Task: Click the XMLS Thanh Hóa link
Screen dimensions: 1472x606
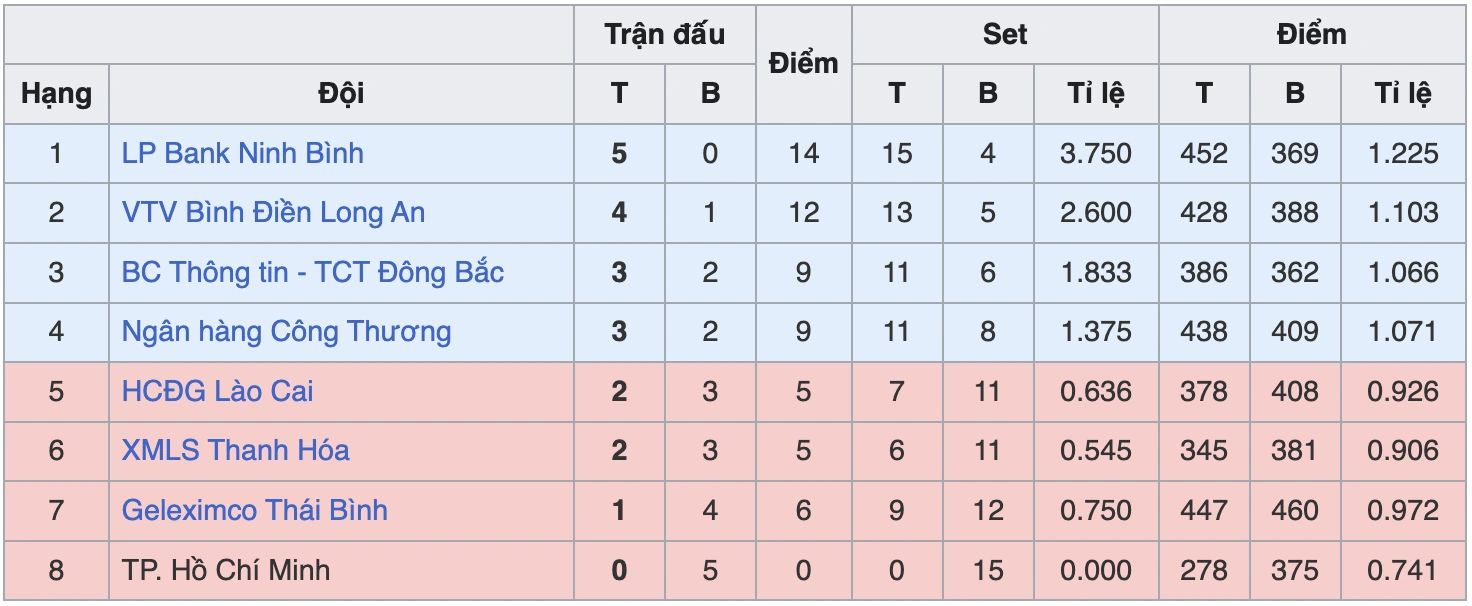Action: click(x=235, y=450)
